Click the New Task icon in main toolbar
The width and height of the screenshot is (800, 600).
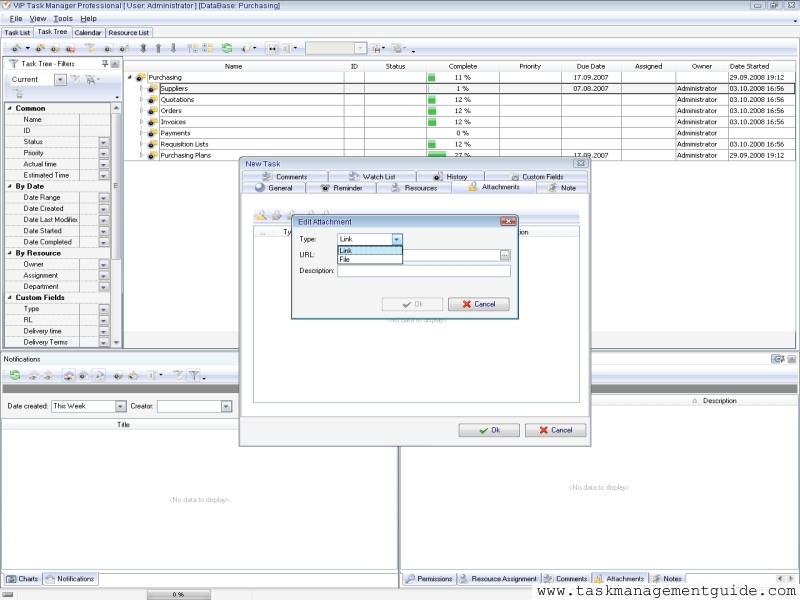[17, 48]
